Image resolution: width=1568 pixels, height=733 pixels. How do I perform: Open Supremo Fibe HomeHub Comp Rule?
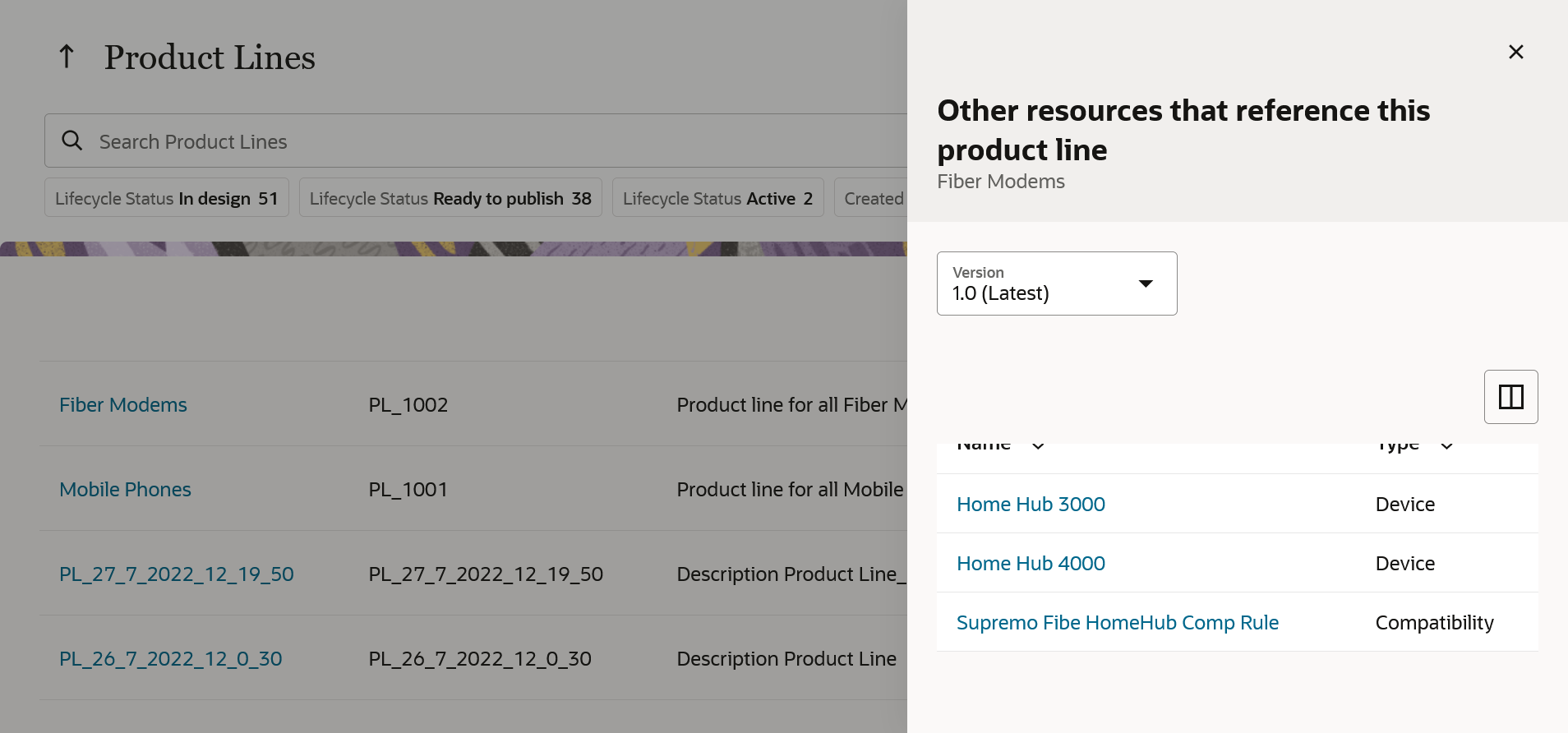[x=1118, y=623]
